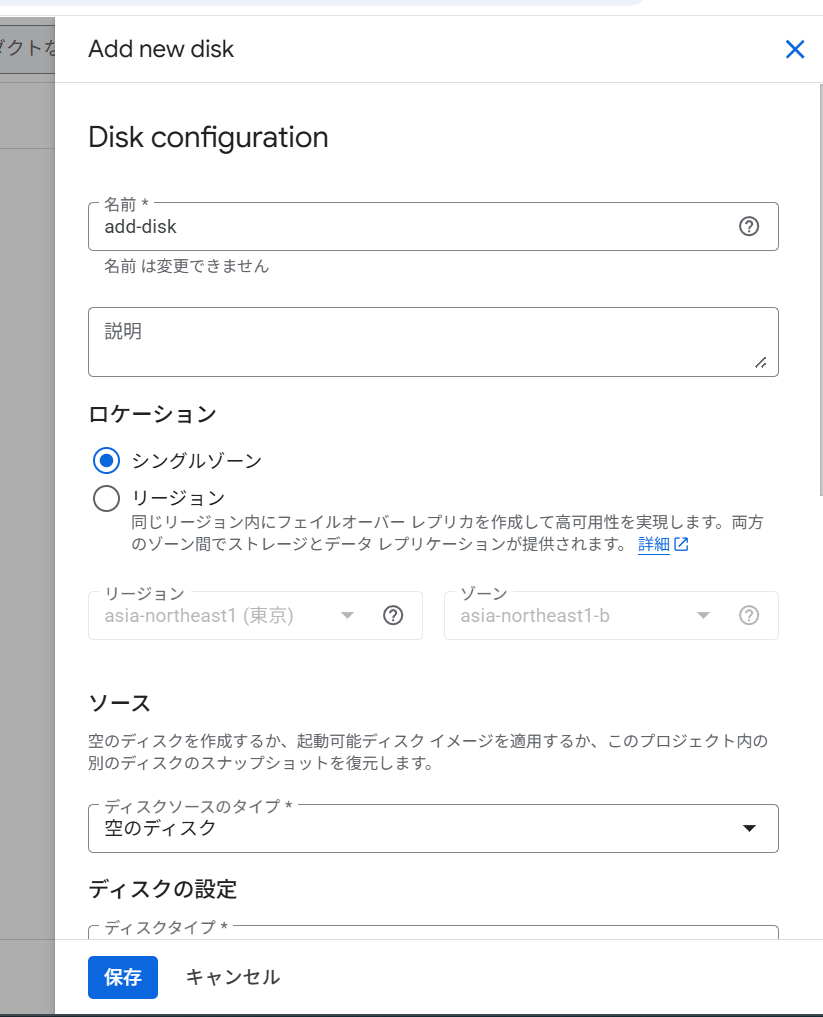Click into the 説明 text area

[420, 342]
